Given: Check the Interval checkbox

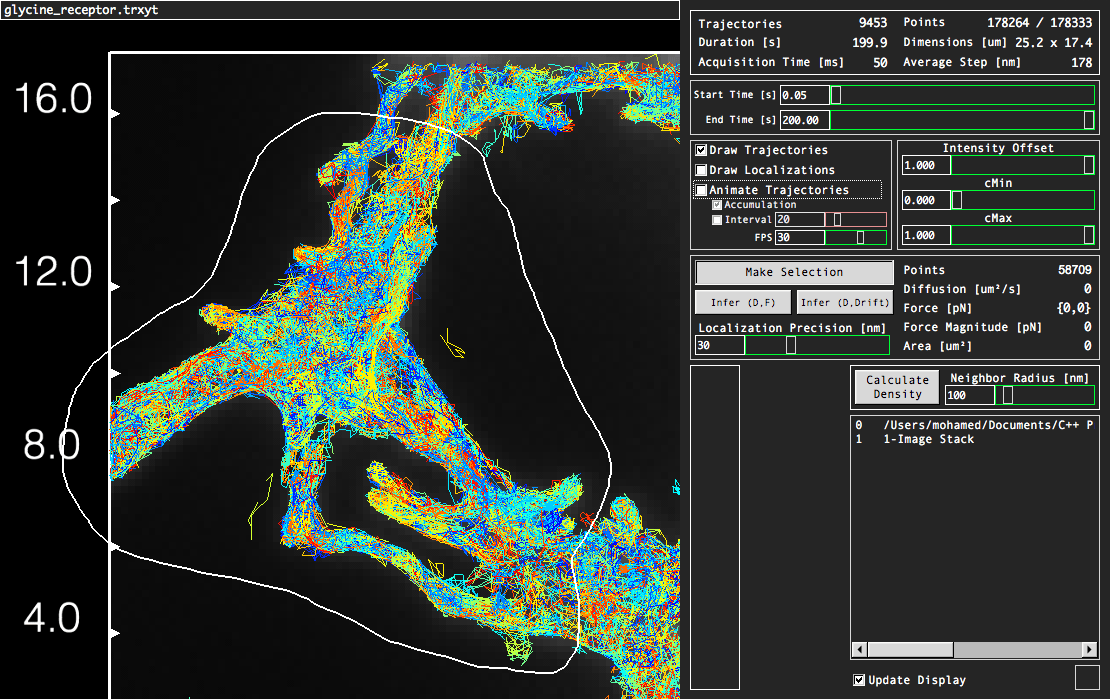Looking at the screenshot, I should (x=717, y=220).
